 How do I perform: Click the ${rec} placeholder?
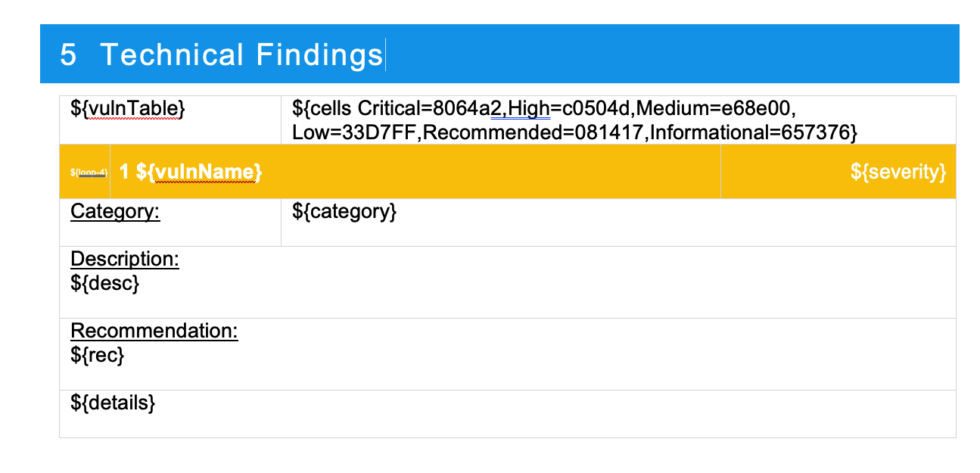pyautogui.click(x=97, y=355)
